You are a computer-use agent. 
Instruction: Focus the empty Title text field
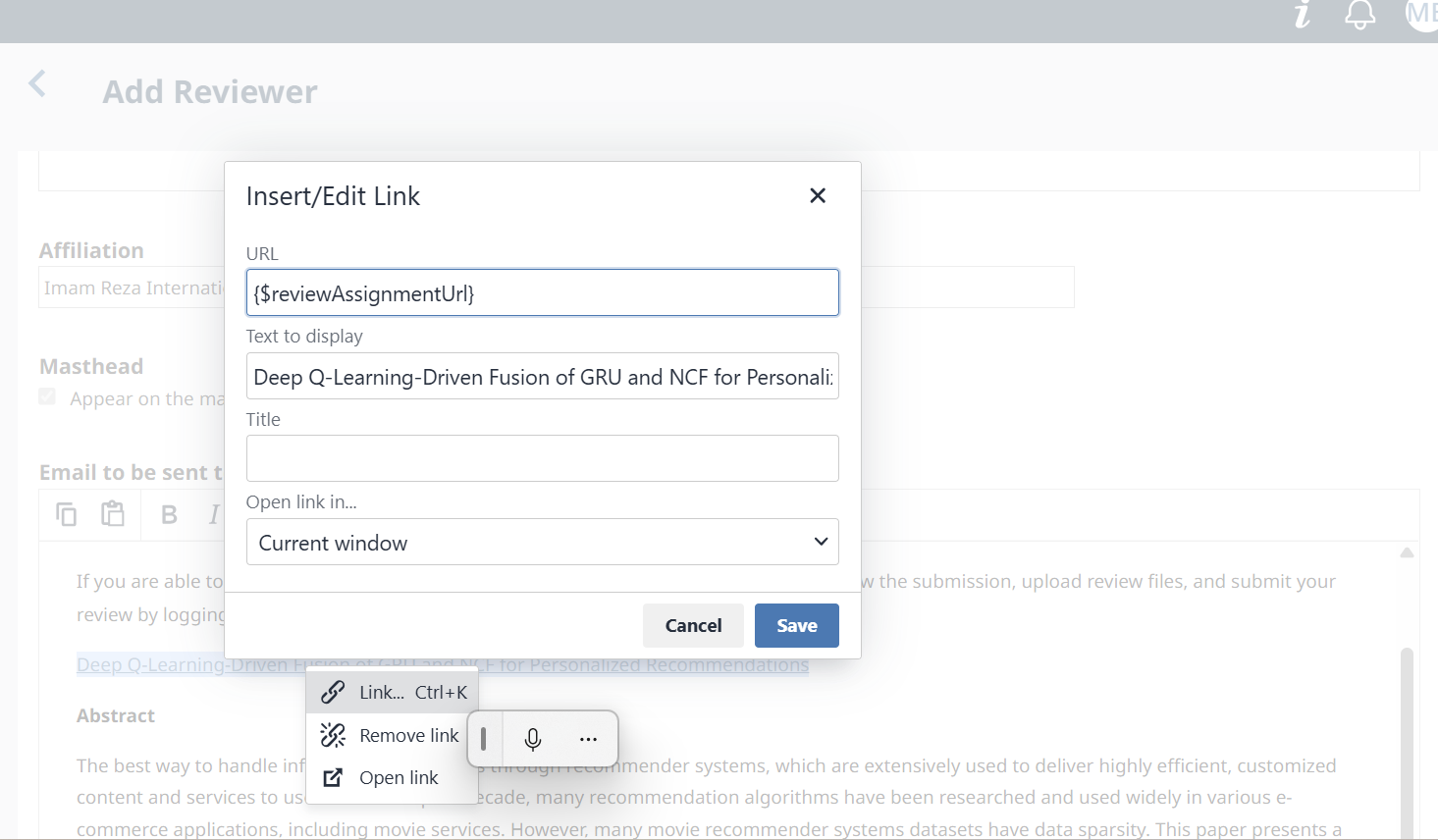point(543,458)
